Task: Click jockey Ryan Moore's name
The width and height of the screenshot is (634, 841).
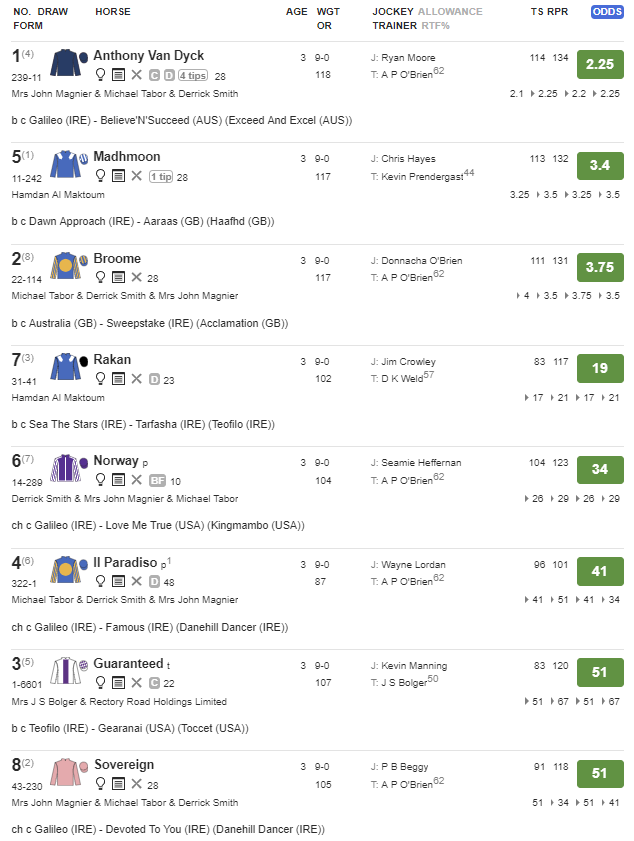Action: 407,58
